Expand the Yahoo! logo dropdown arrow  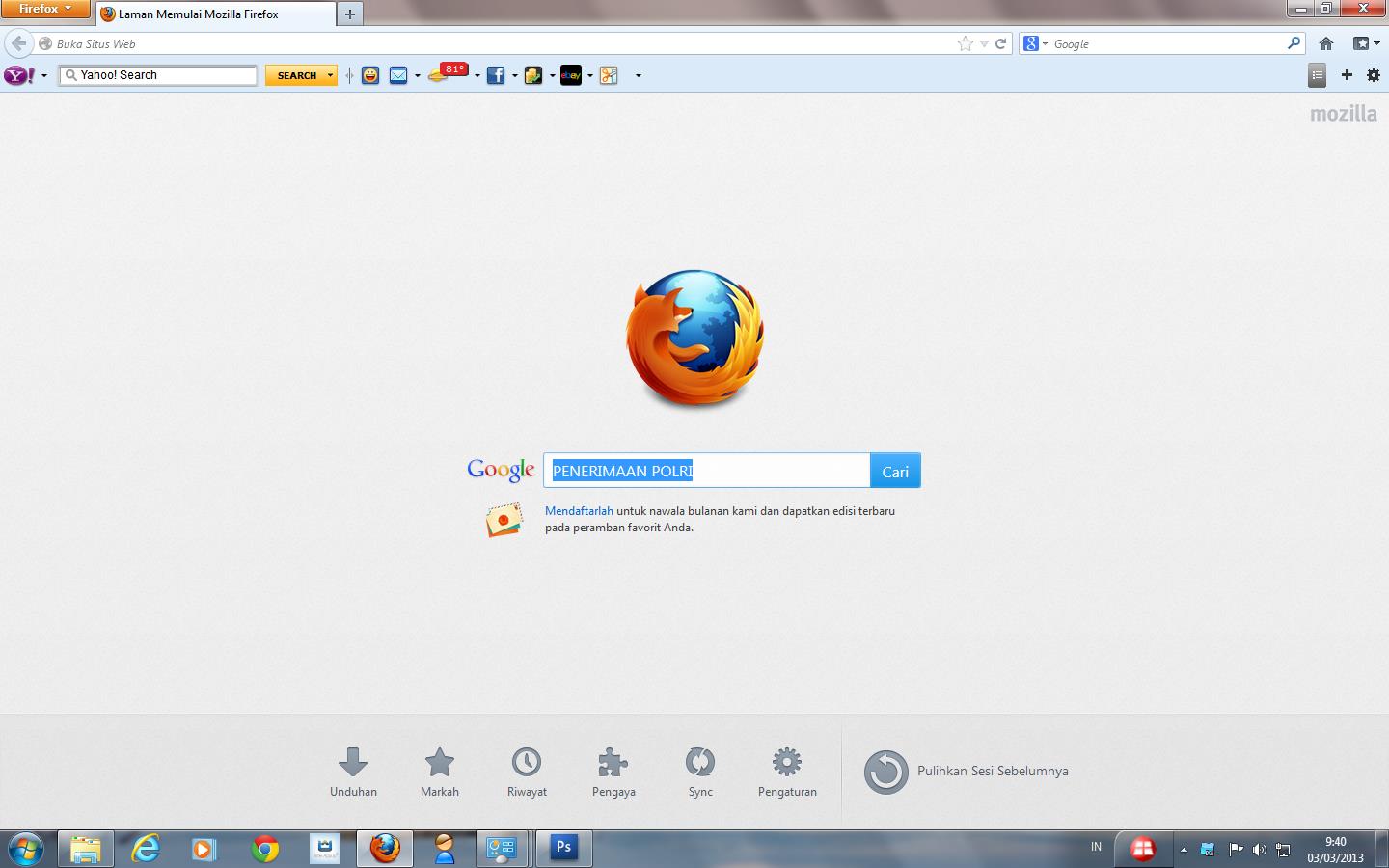(44, 75)
